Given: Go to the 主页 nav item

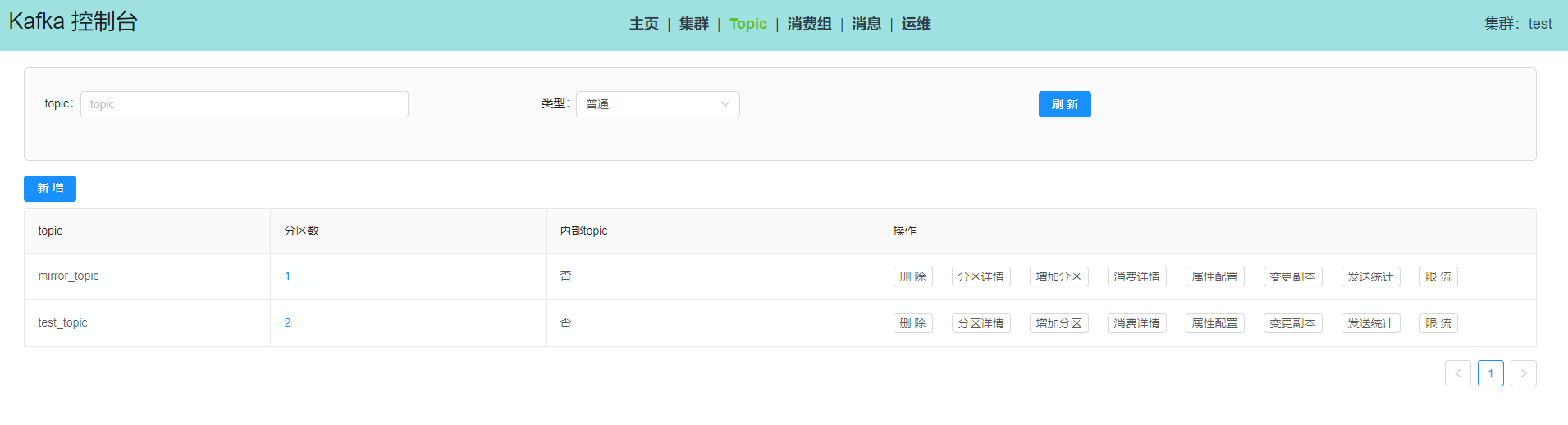Looking at the screenshot, I should coord(644,24).
